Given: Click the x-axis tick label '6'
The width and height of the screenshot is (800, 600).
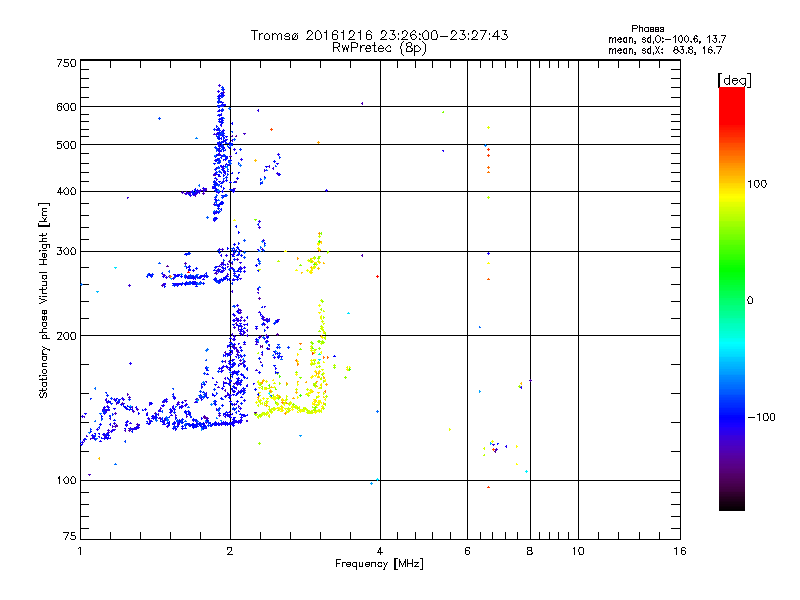Looking at the screenshot, I should pos(467,551).
